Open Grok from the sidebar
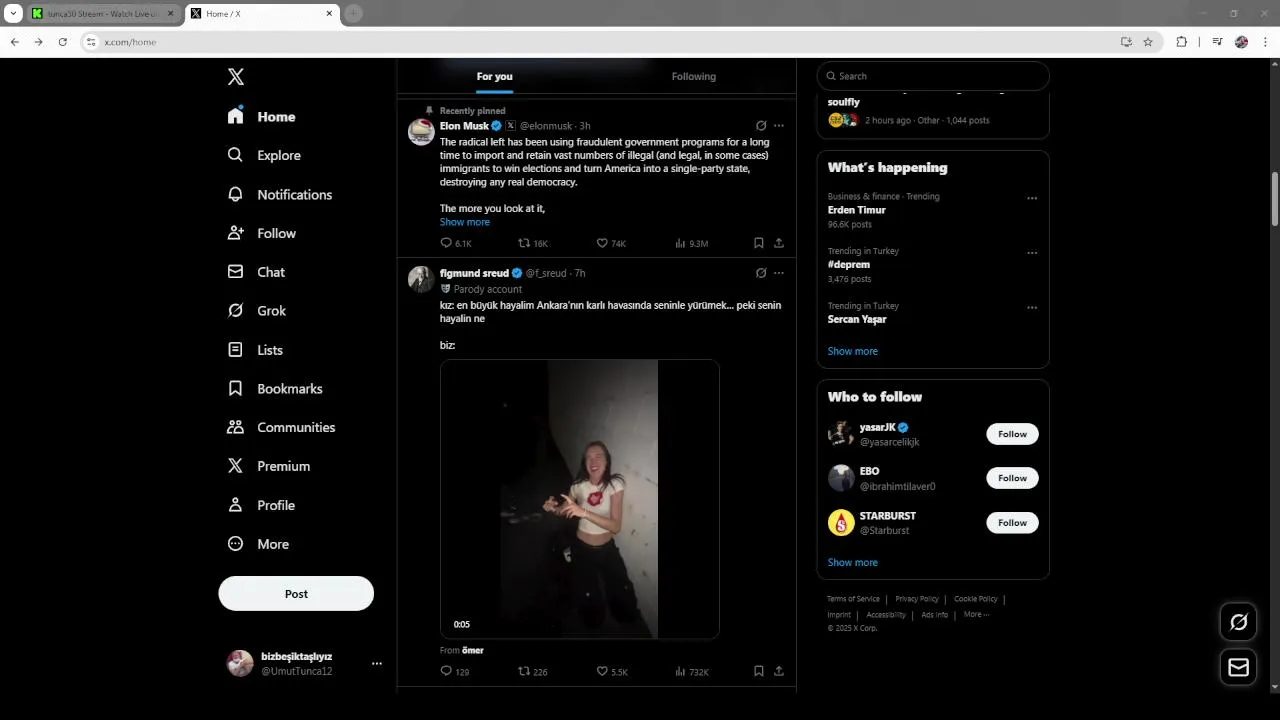Viewport: 1280px width, 720px height. (x=257, y=311)
